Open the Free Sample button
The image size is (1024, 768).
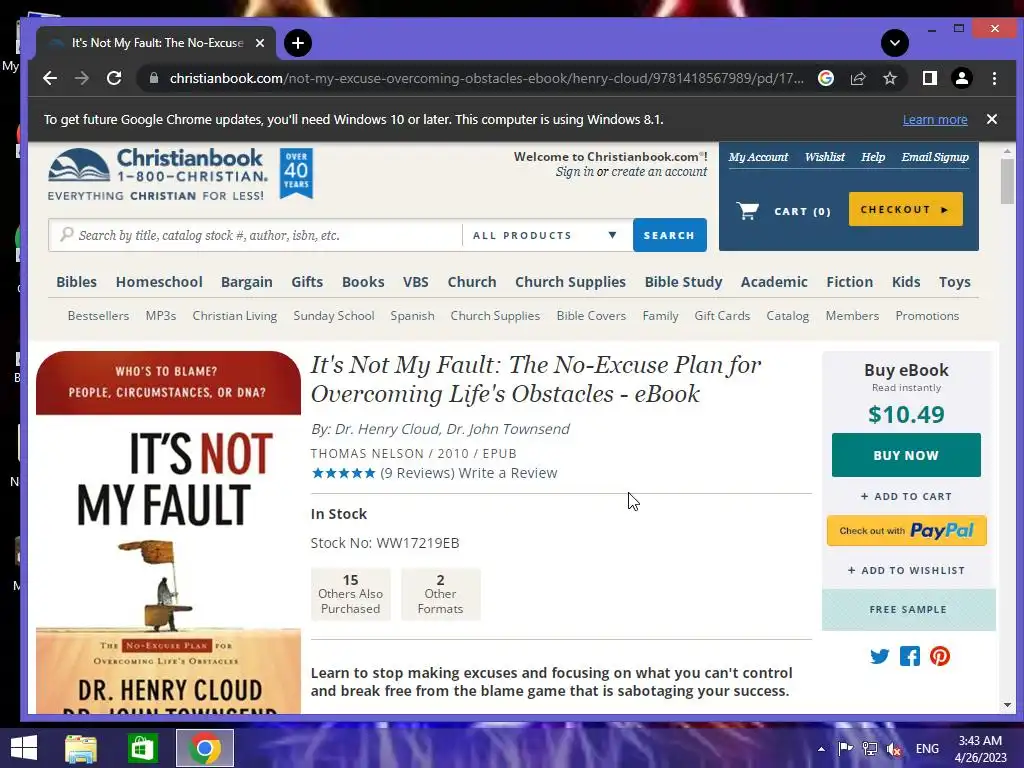click(x=908, y=609)
